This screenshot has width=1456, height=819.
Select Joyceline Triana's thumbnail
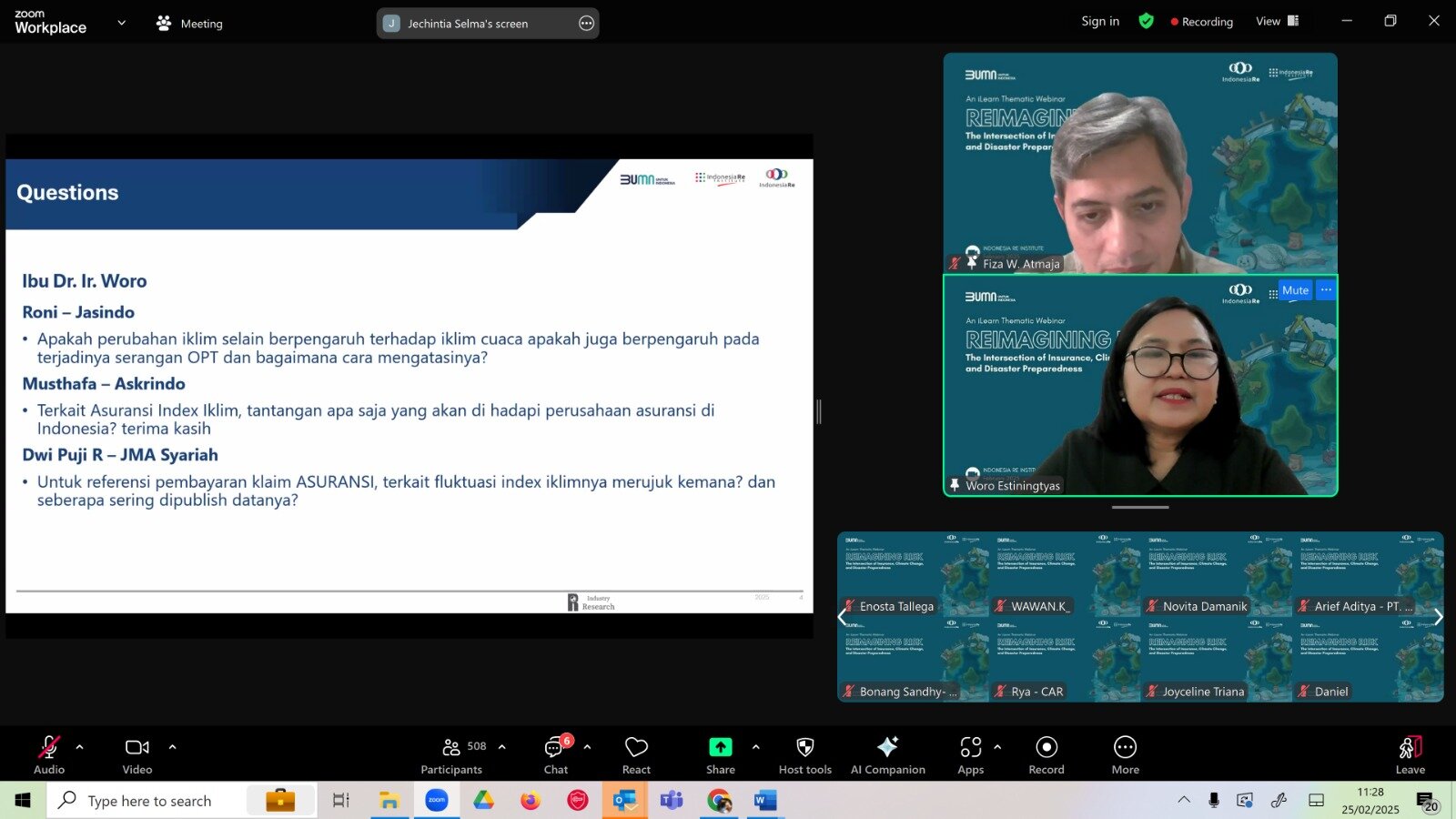tap(1217, 660)
